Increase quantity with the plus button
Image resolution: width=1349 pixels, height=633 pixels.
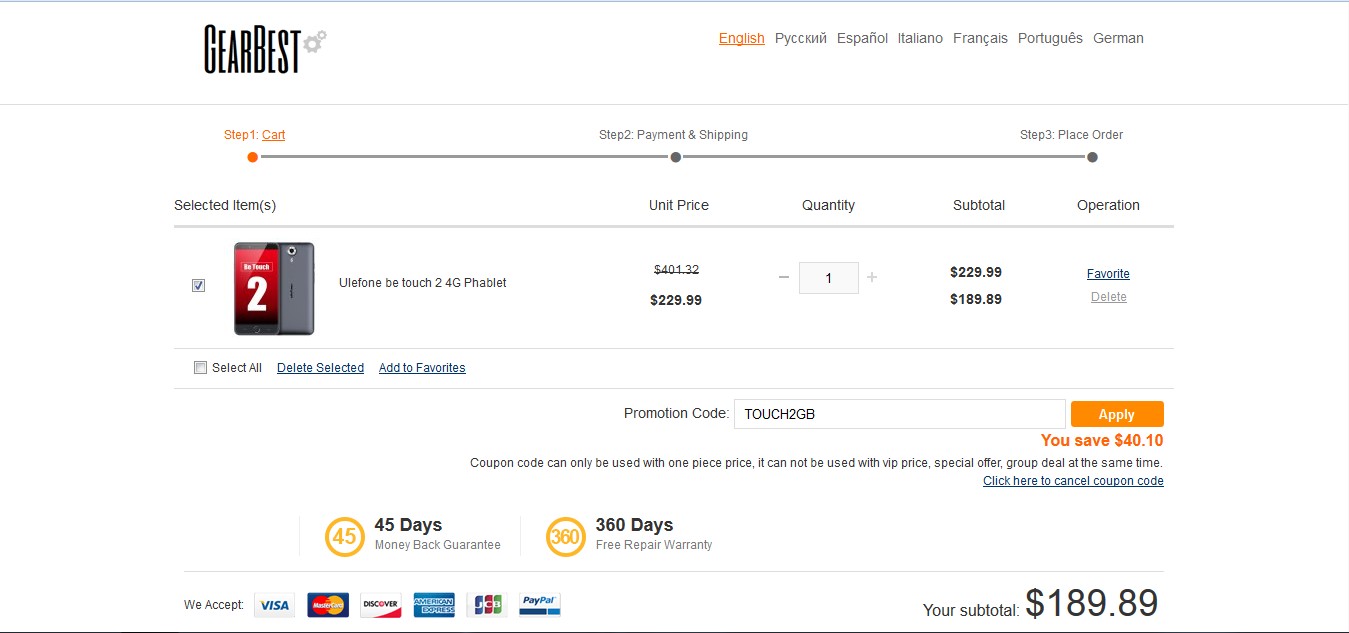(x=872, y=277)
